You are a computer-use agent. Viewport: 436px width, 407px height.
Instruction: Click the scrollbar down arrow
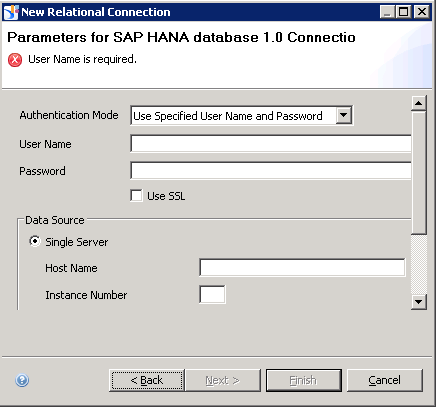419,302
